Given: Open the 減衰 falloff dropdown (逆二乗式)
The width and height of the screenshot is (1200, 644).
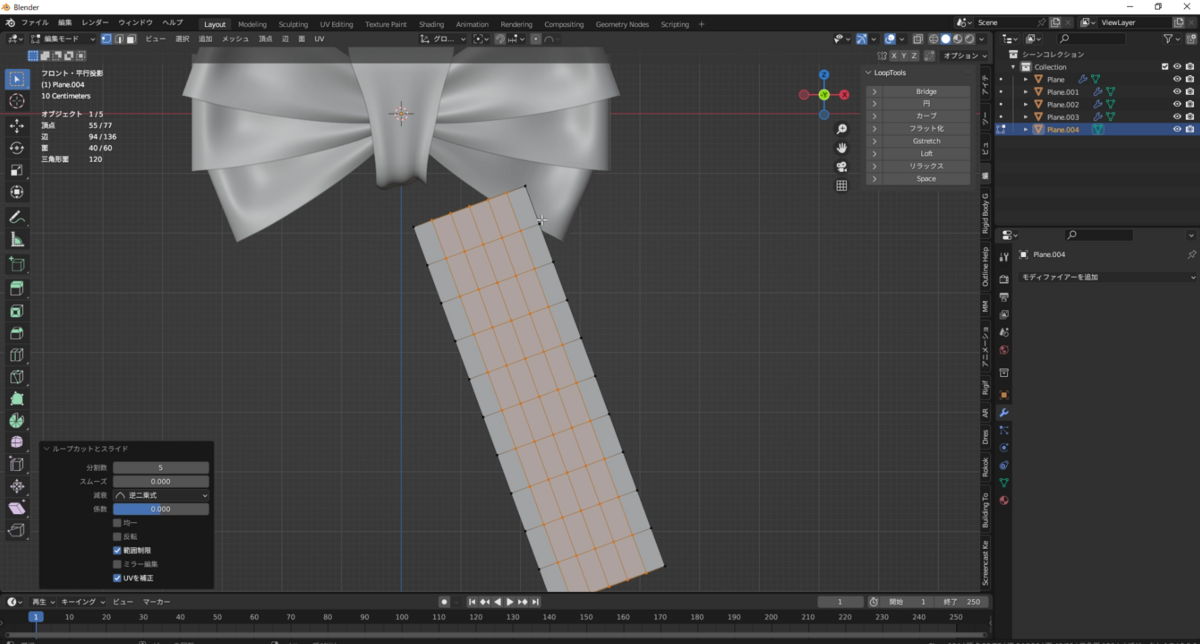Looking at the screenshot, I should (x=161, y=495).
